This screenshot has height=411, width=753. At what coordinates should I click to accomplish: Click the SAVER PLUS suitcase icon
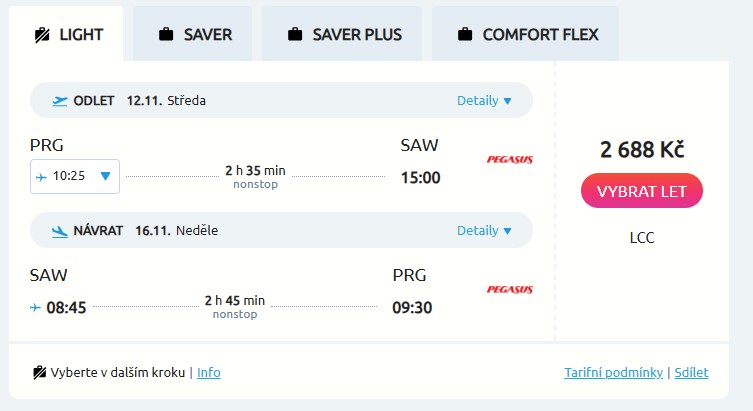coord(295,35)
